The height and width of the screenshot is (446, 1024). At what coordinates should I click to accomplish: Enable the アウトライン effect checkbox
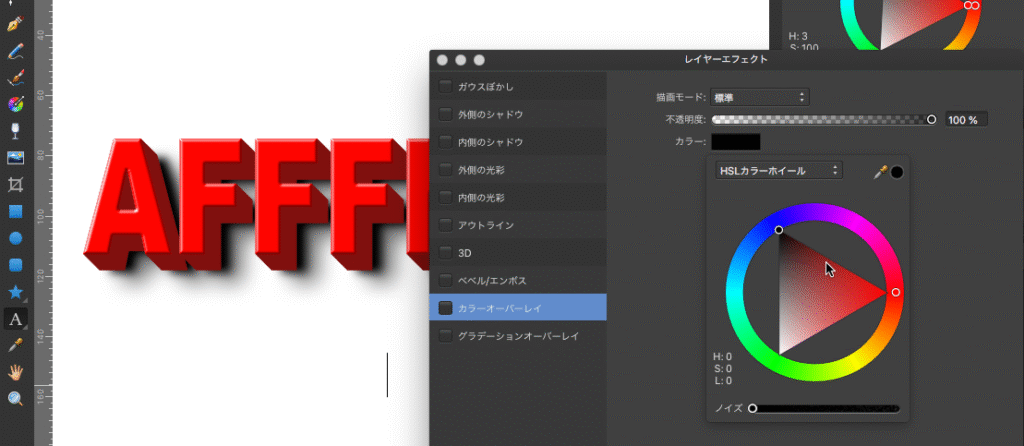point(445,225)
